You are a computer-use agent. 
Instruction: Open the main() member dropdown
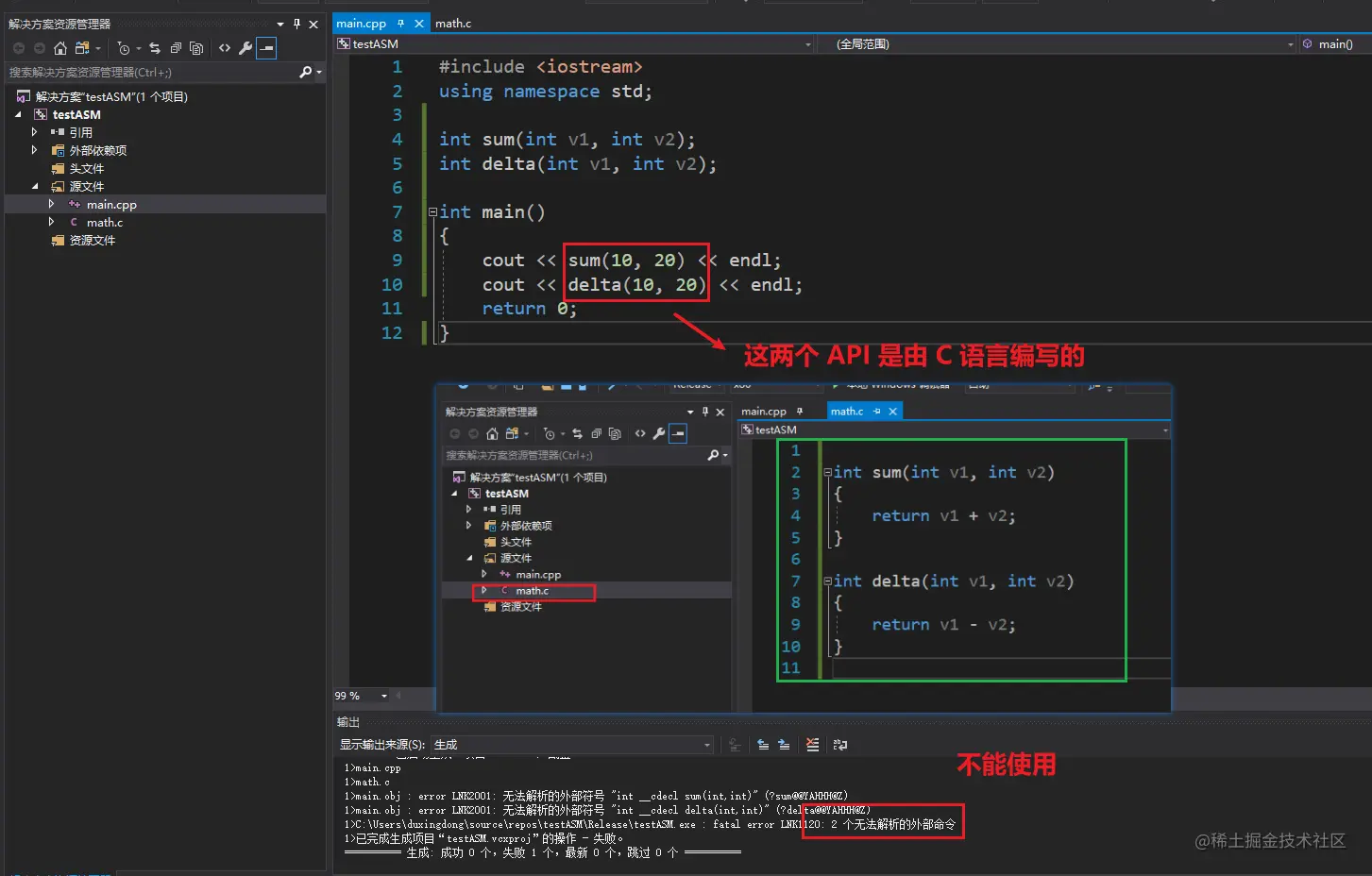[1335, 44]
